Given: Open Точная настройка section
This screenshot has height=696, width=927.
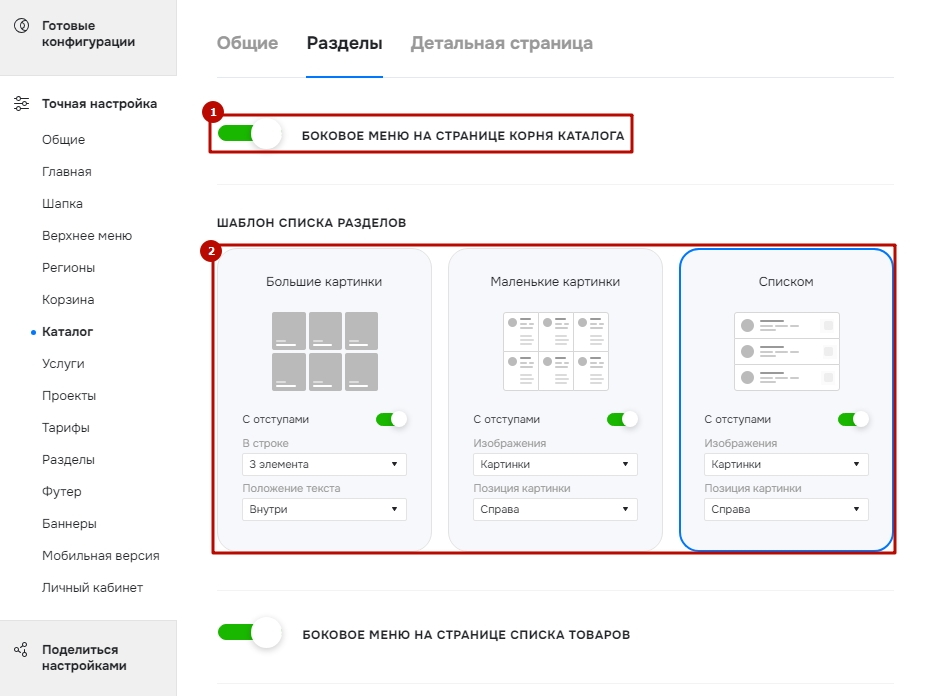Looking at the screenshot, I should (99, 103).
